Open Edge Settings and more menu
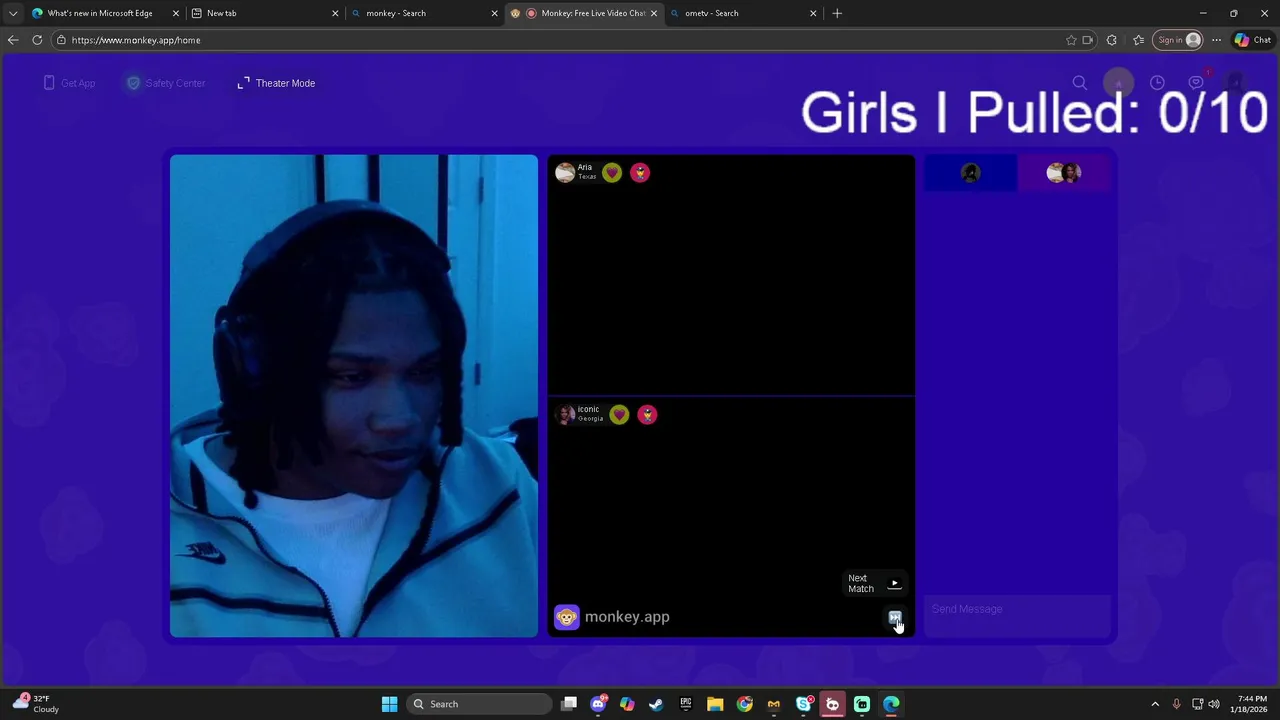 click(x=1216, y=40)
